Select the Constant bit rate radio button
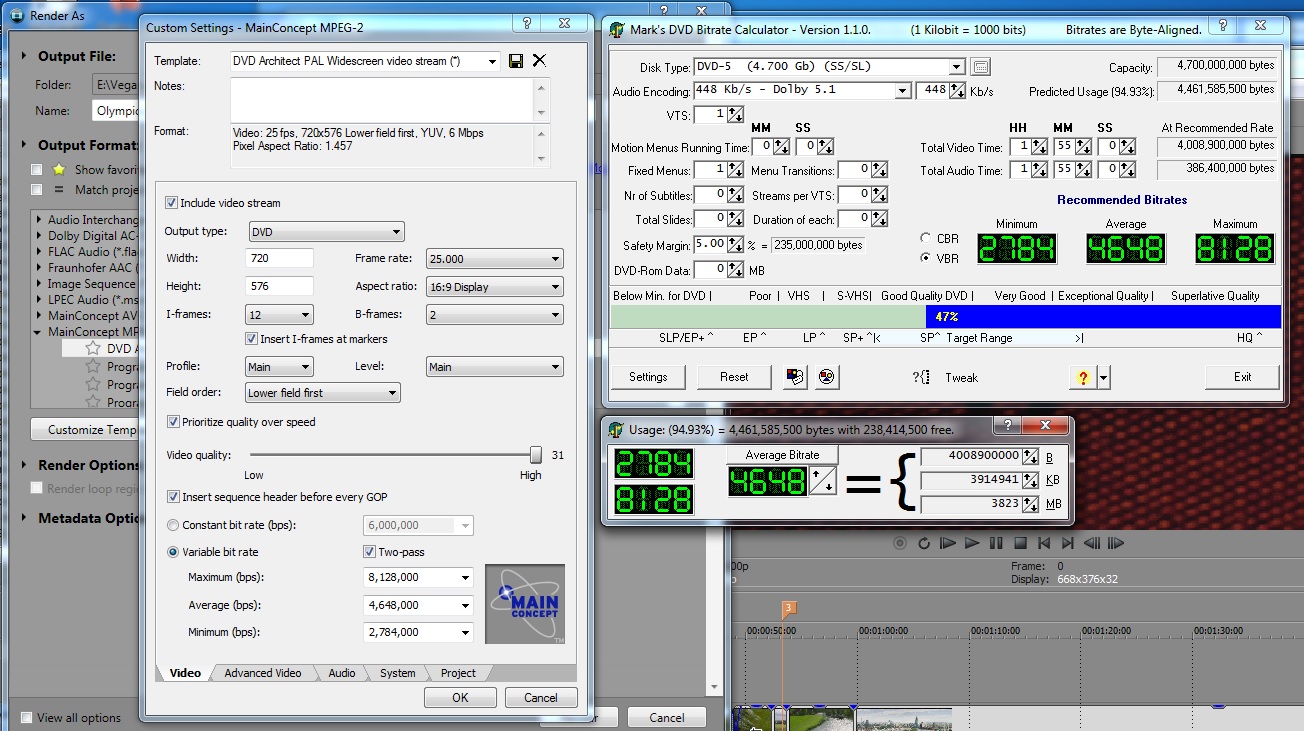 click(x=174, y=525)
